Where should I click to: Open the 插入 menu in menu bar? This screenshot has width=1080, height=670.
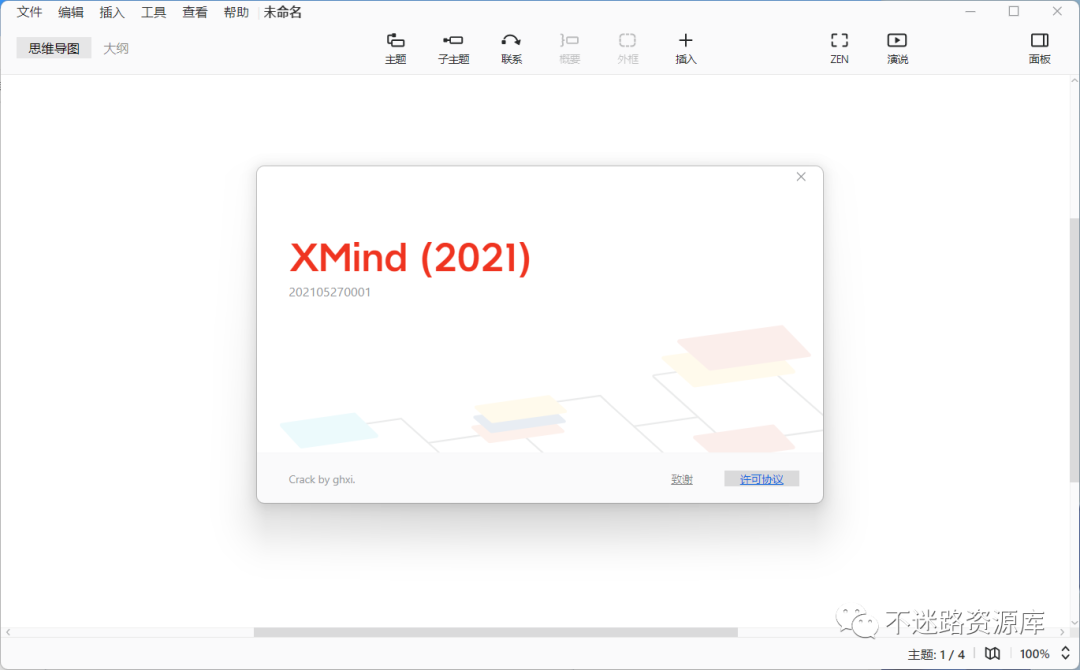pyautogui.click(x=112, y=12)
